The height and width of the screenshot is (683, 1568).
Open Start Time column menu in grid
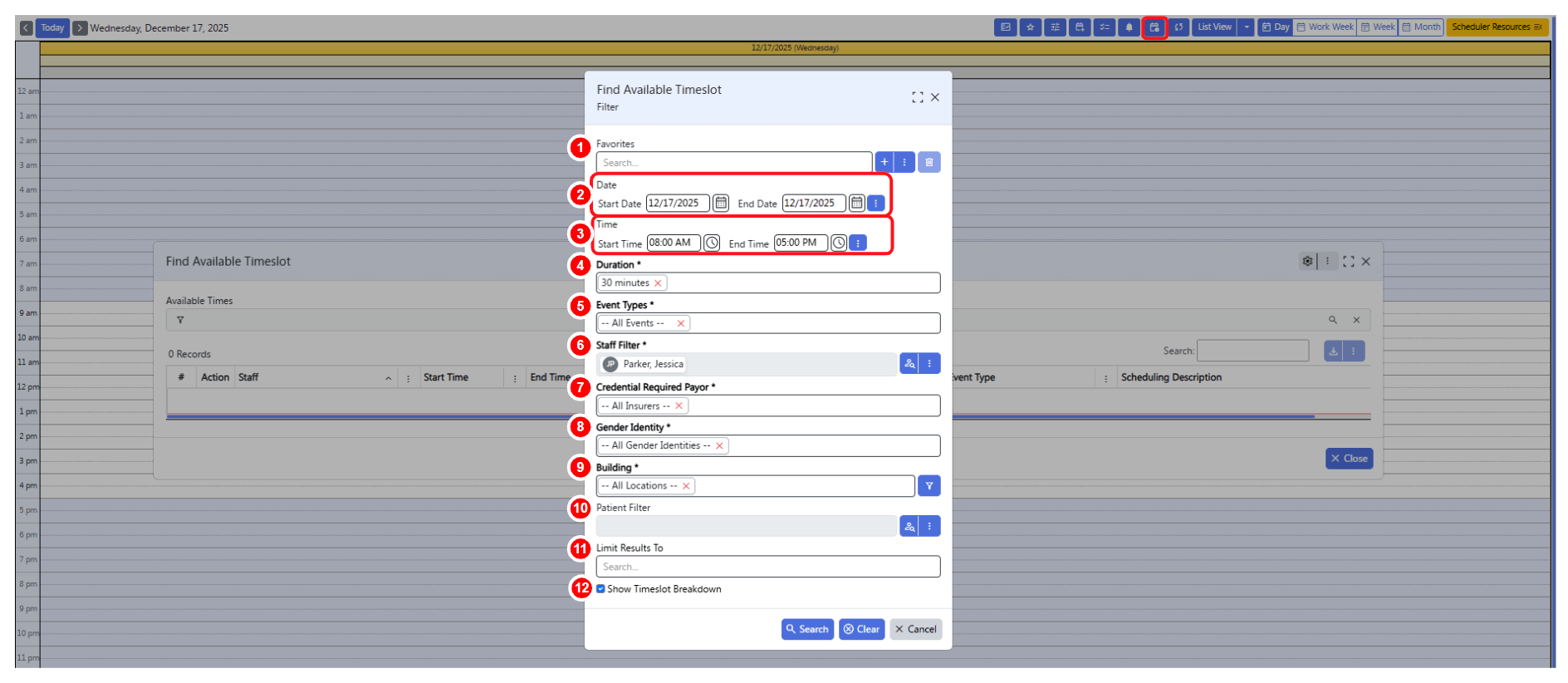[515, 378]
